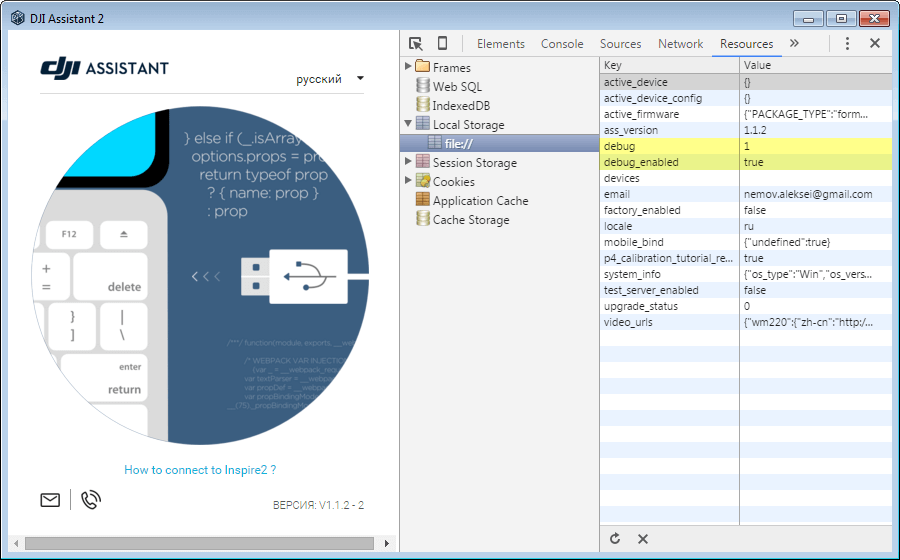The height and width of the screenshot is (560, 900).
Task: Switch to the Network tab
Action: (680, 44)
